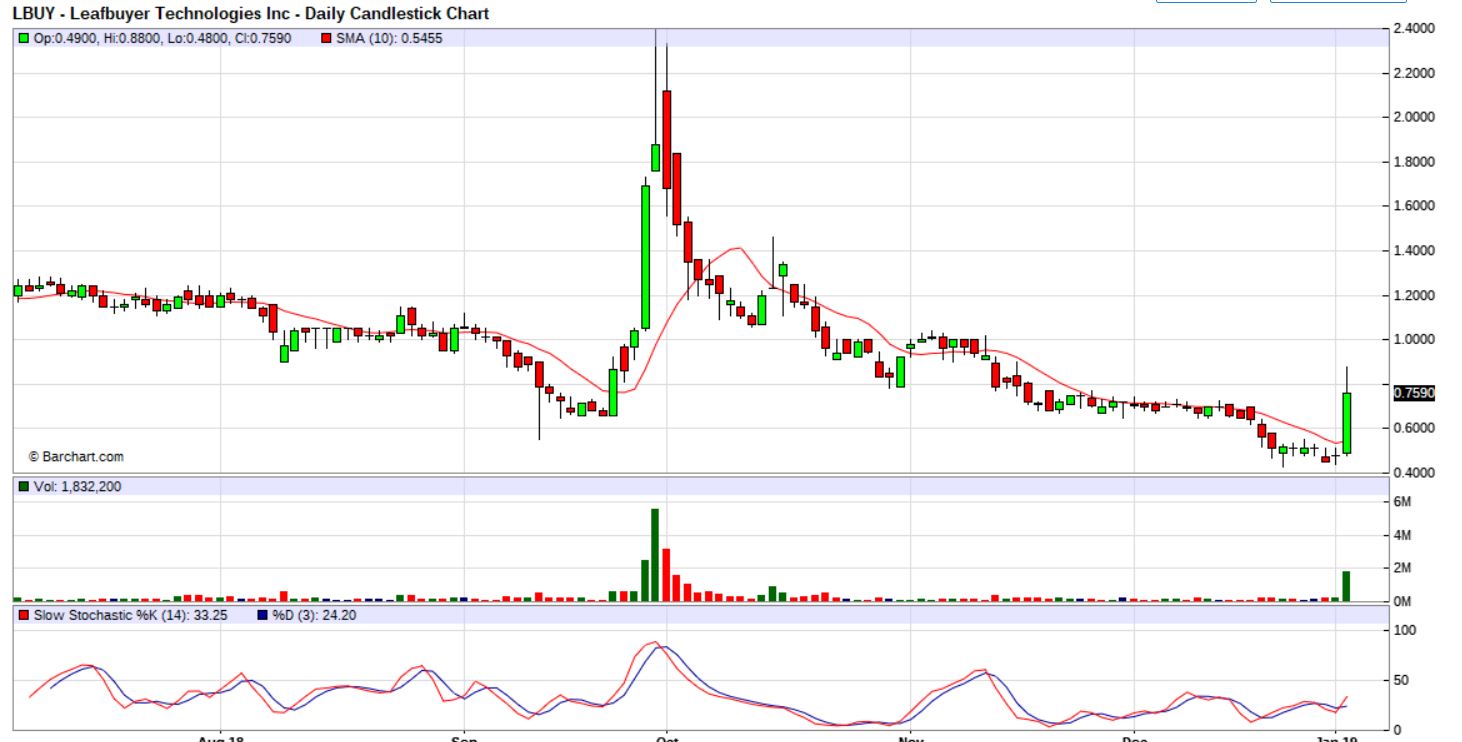Click the 4M volume axis label
The width and height of the screenshot is (1462, 742).
[x=1402, y=536]
